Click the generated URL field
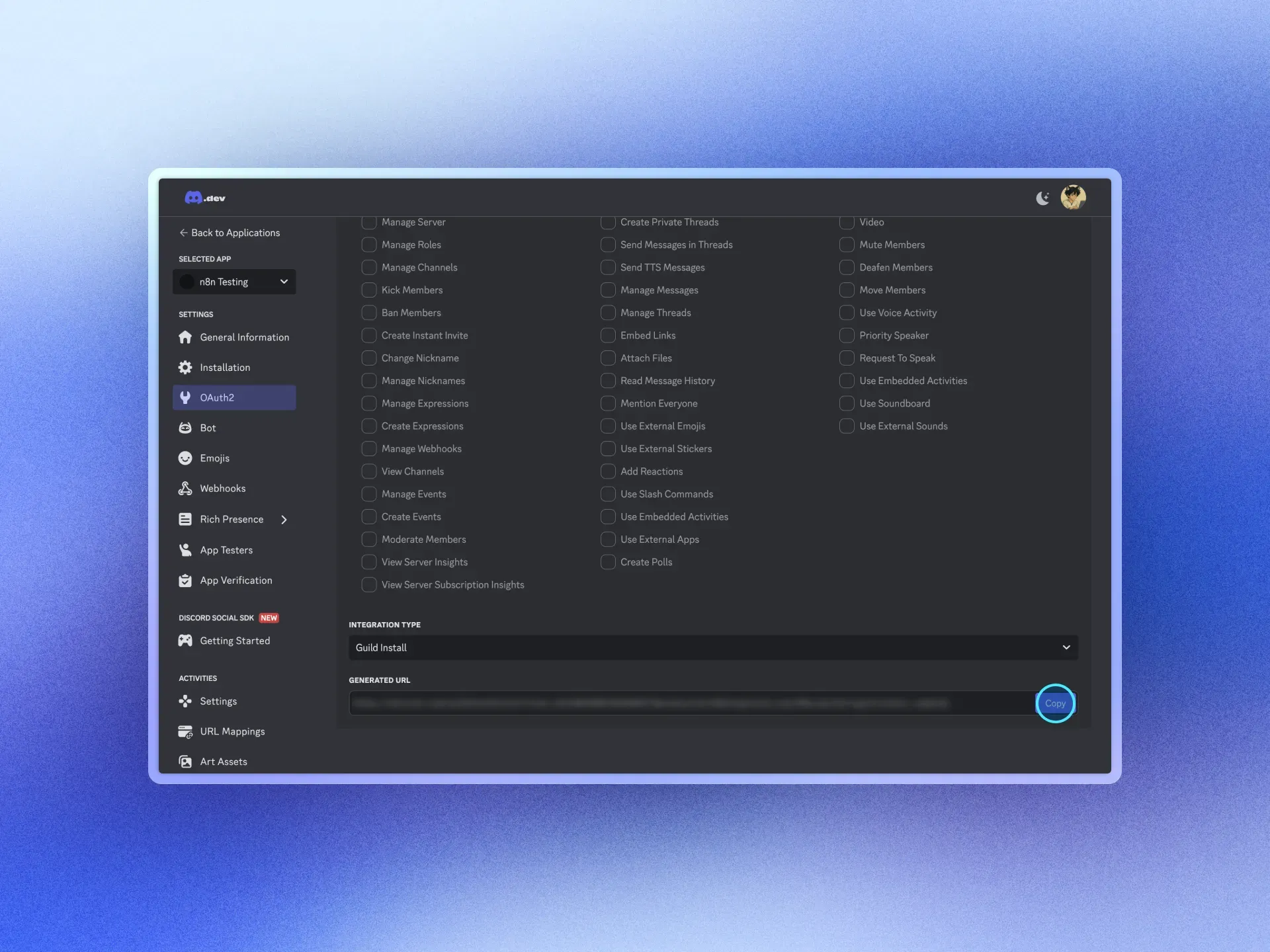Screen dimensions: 1270x952 tap(692, 703)
